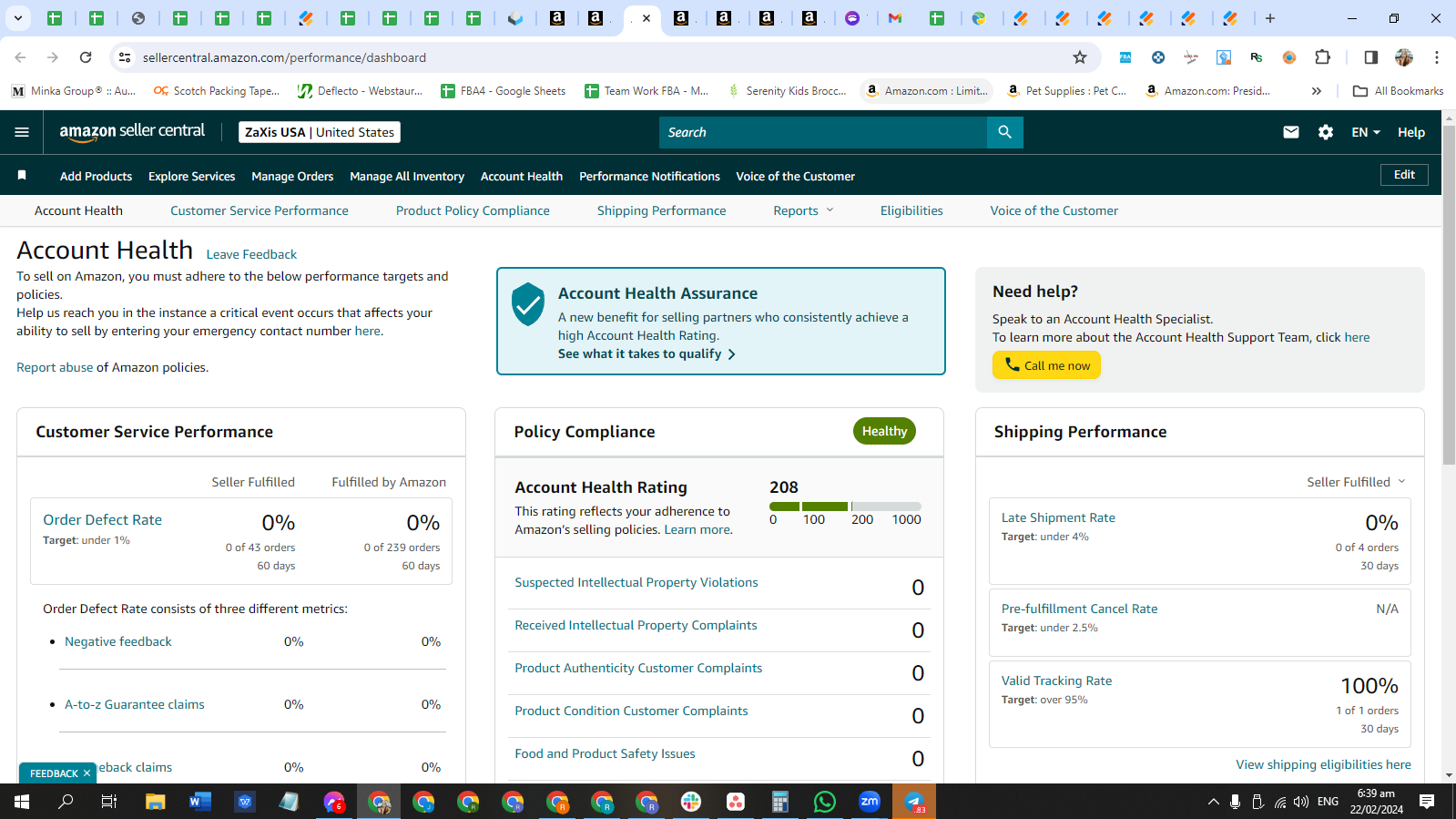Open the EN language dropdown
The image size is (1456, 819).
point(1366,132)
